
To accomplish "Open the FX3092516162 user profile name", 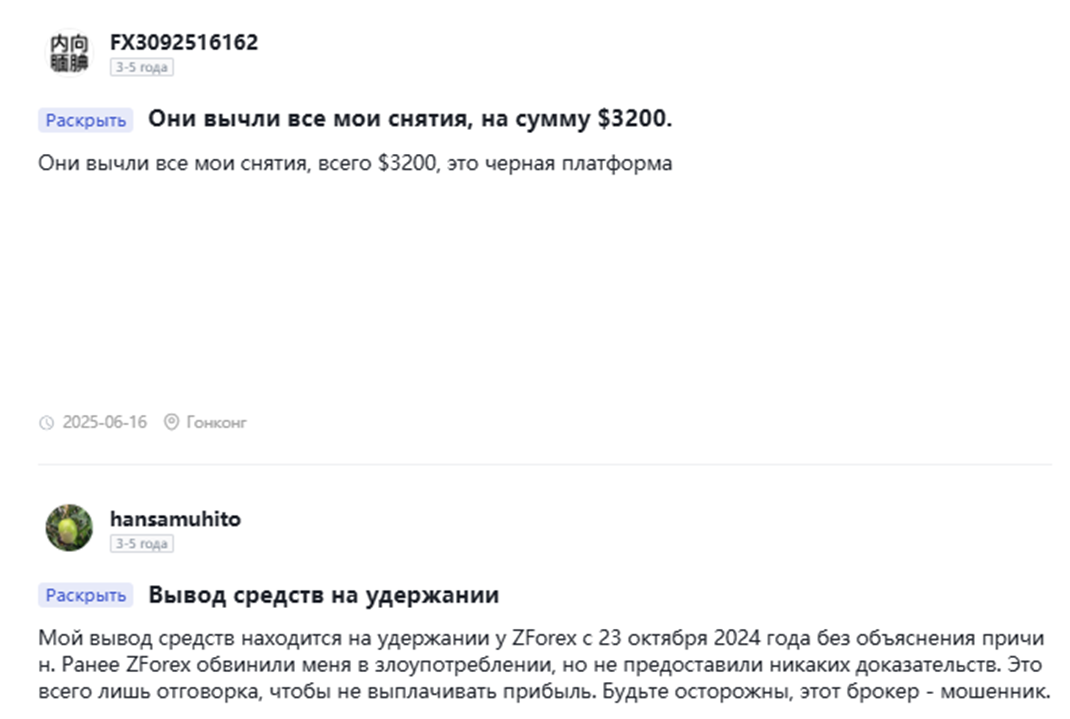I will pos(184,42).
